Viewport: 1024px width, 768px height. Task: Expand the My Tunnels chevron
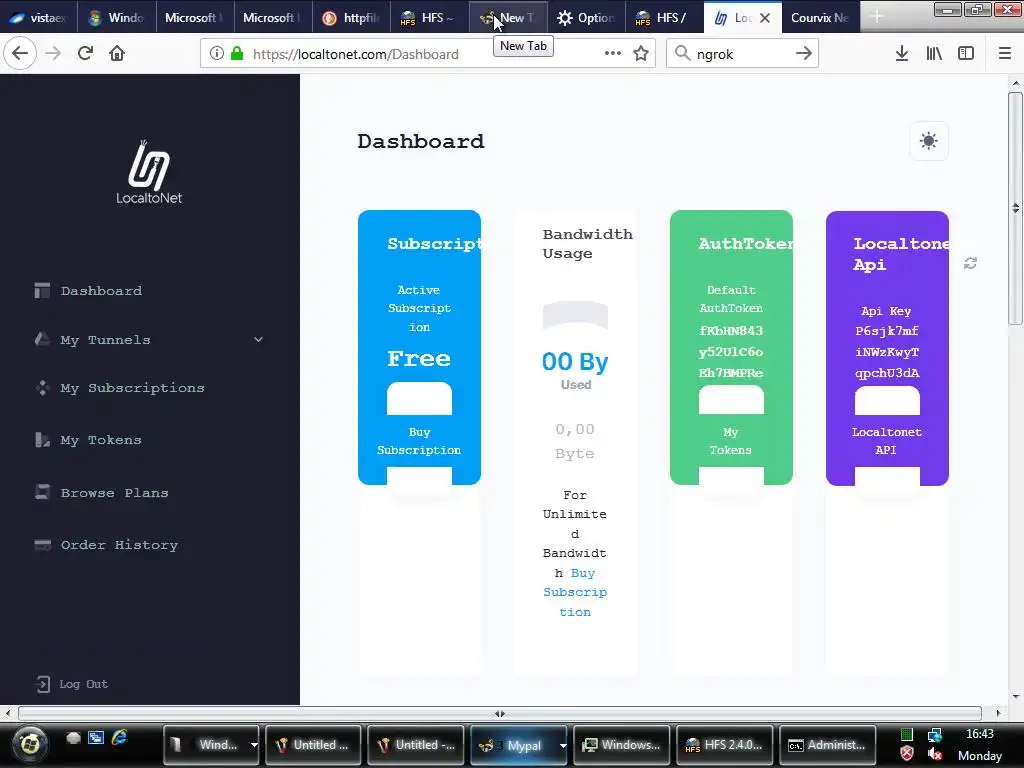tap(259, 340)
